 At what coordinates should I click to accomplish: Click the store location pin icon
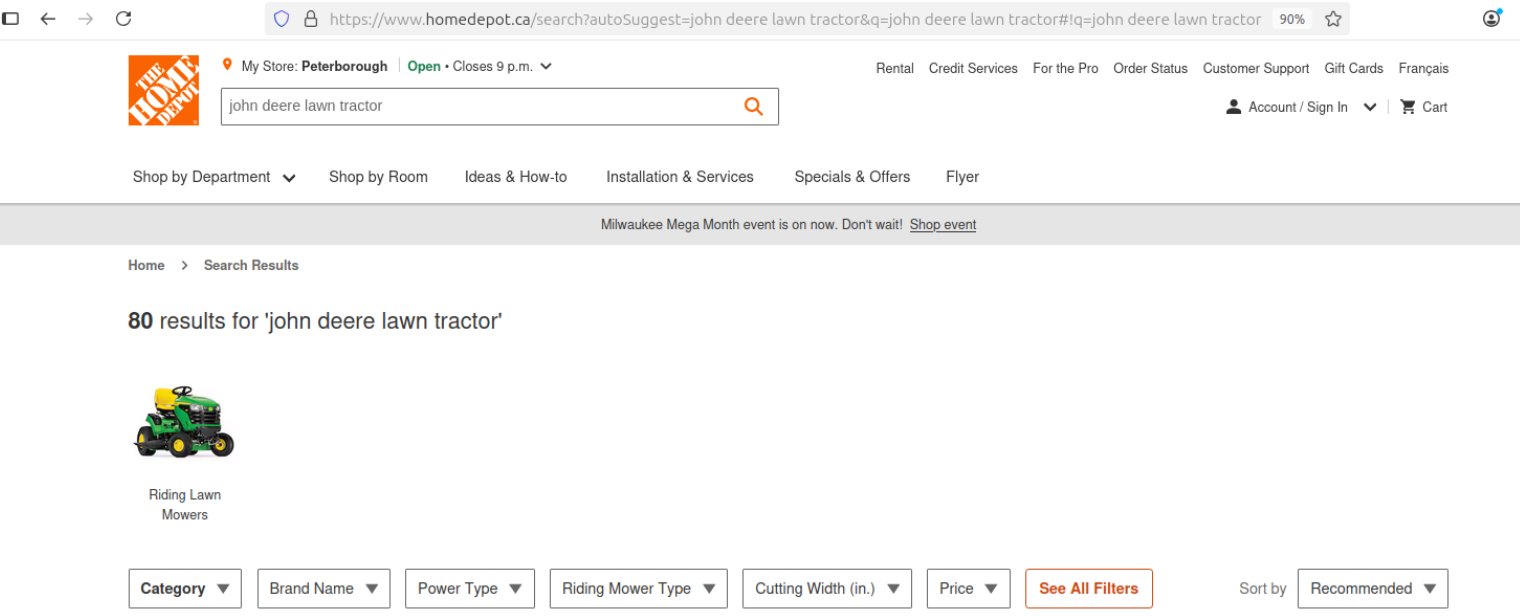coord(228,66)
